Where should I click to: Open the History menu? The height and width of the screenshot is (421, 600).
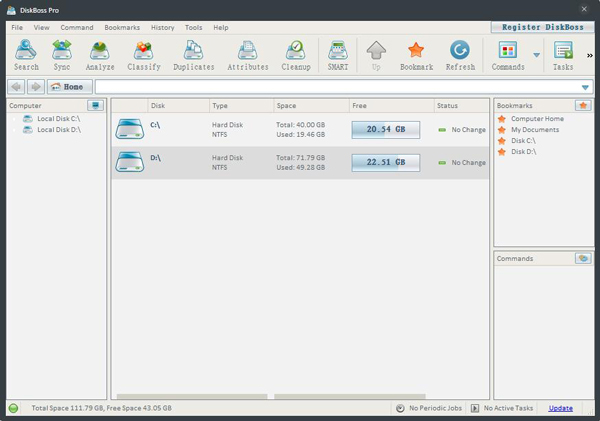pos(162,28)
